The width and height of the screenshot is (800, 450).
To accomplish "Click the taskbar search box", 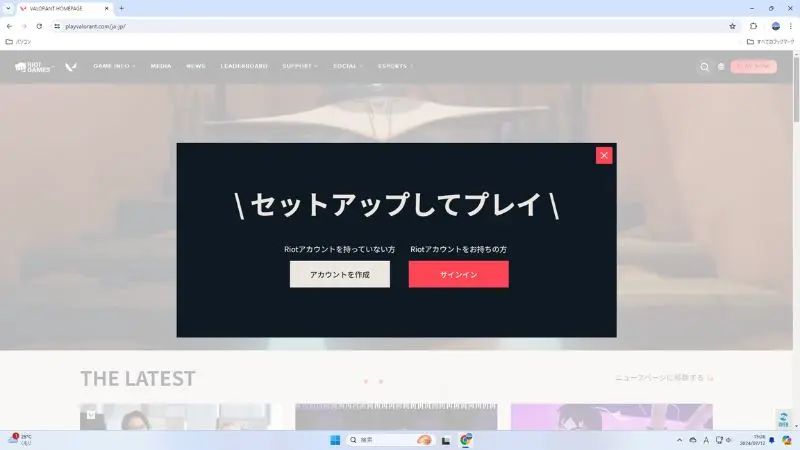I will pyautogui.click(x=390, y=440).
